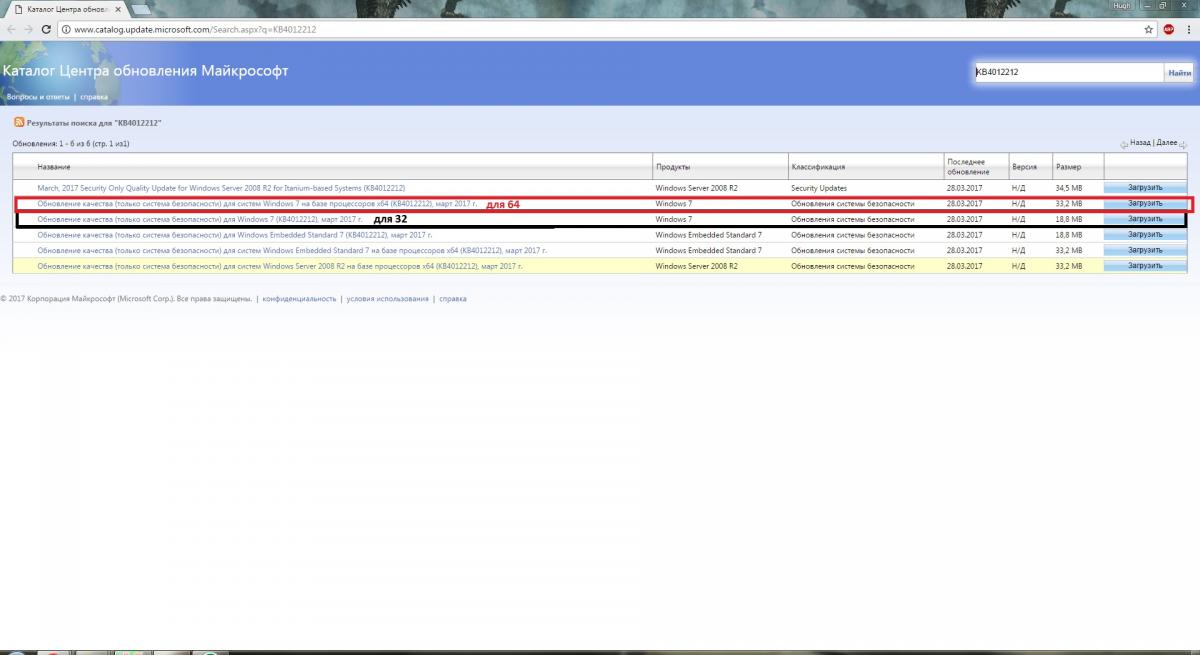Go to previous page with Назад
Screen dimensions: 1200x655
click(x=1139, y=143)
